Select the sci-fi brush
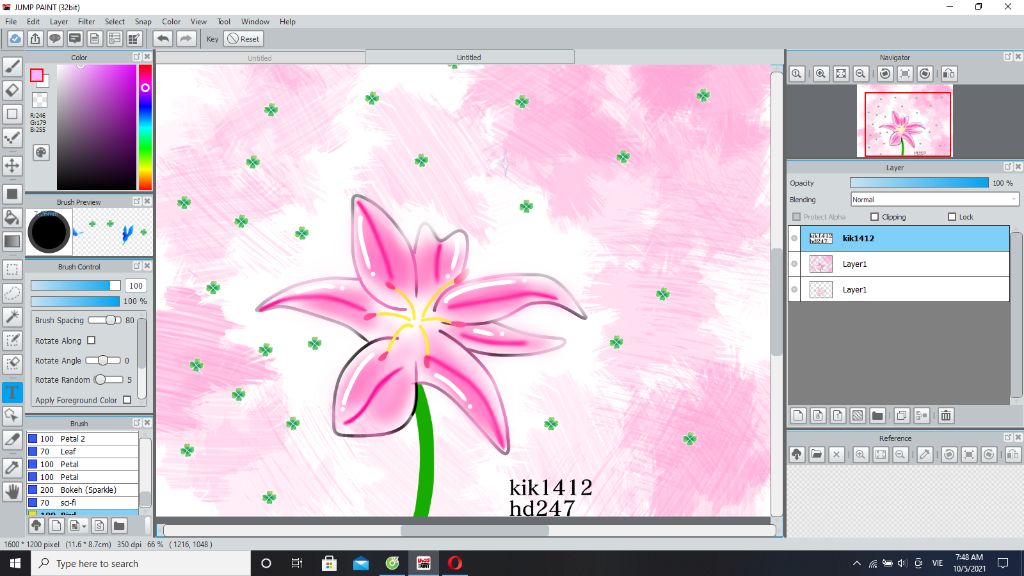1024x576 pixels. pyautogui.click(x=82, y=503)
